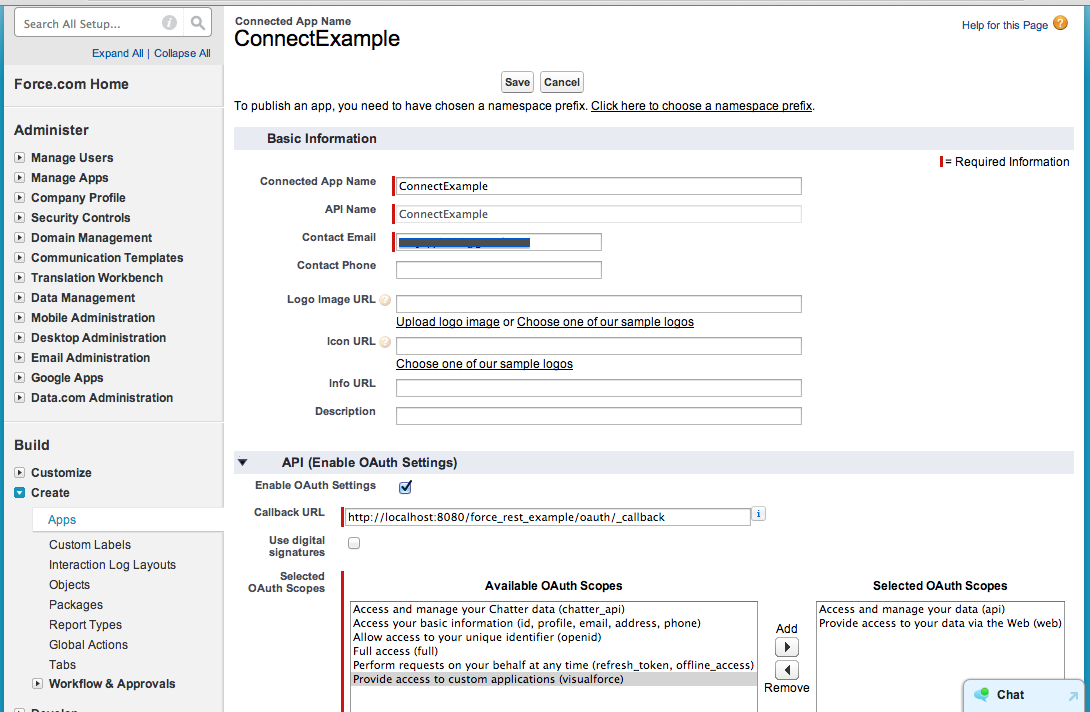Click the Contact Email field
The width and height of the screenshot is (1090, 712).
498,242
